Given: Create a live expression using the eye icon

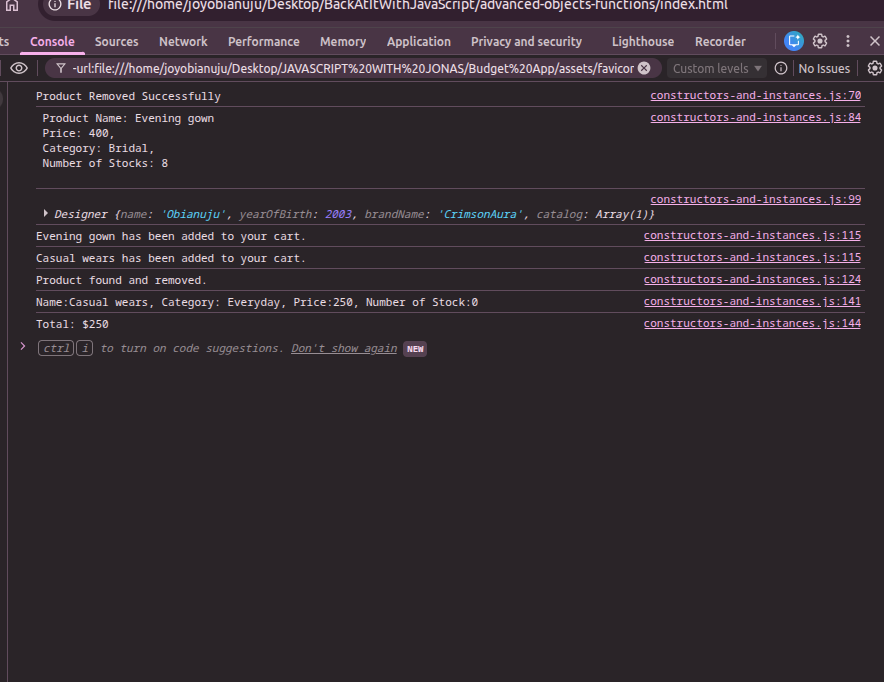Looking at the screenshot, I should (18, 68).
